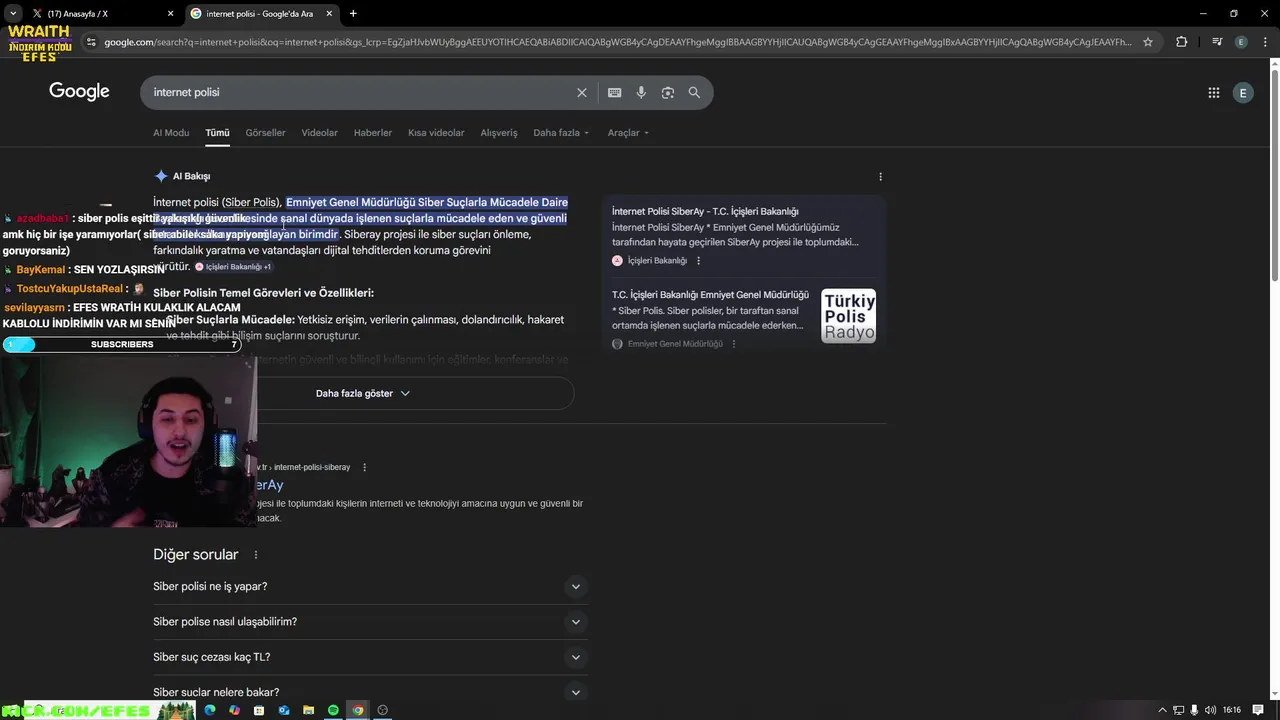Show hidden system tray icons
1280x720 pixels.
[x=1162, y=710]
